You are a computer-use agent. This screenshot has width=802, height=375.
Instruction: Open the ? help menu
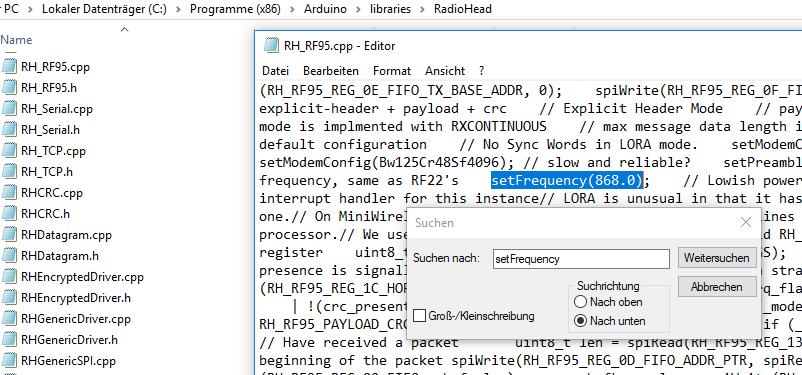point(481,71)
